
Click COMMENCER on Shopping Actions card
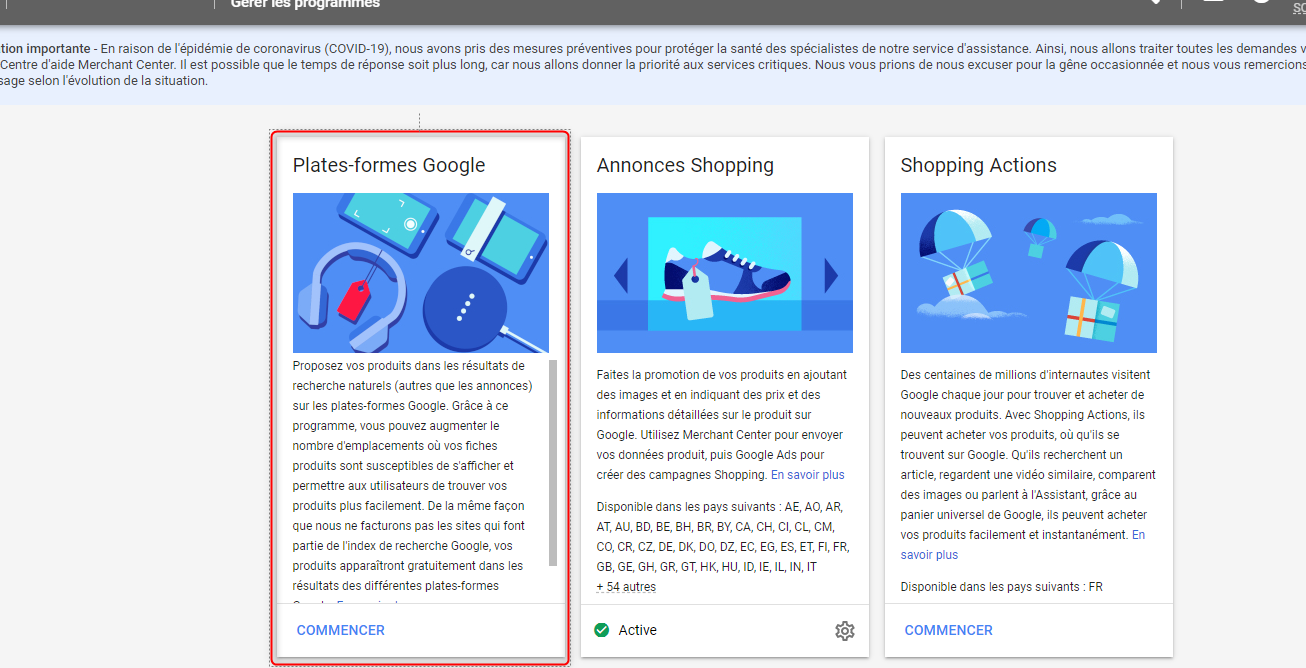click(x=949, y=630)
